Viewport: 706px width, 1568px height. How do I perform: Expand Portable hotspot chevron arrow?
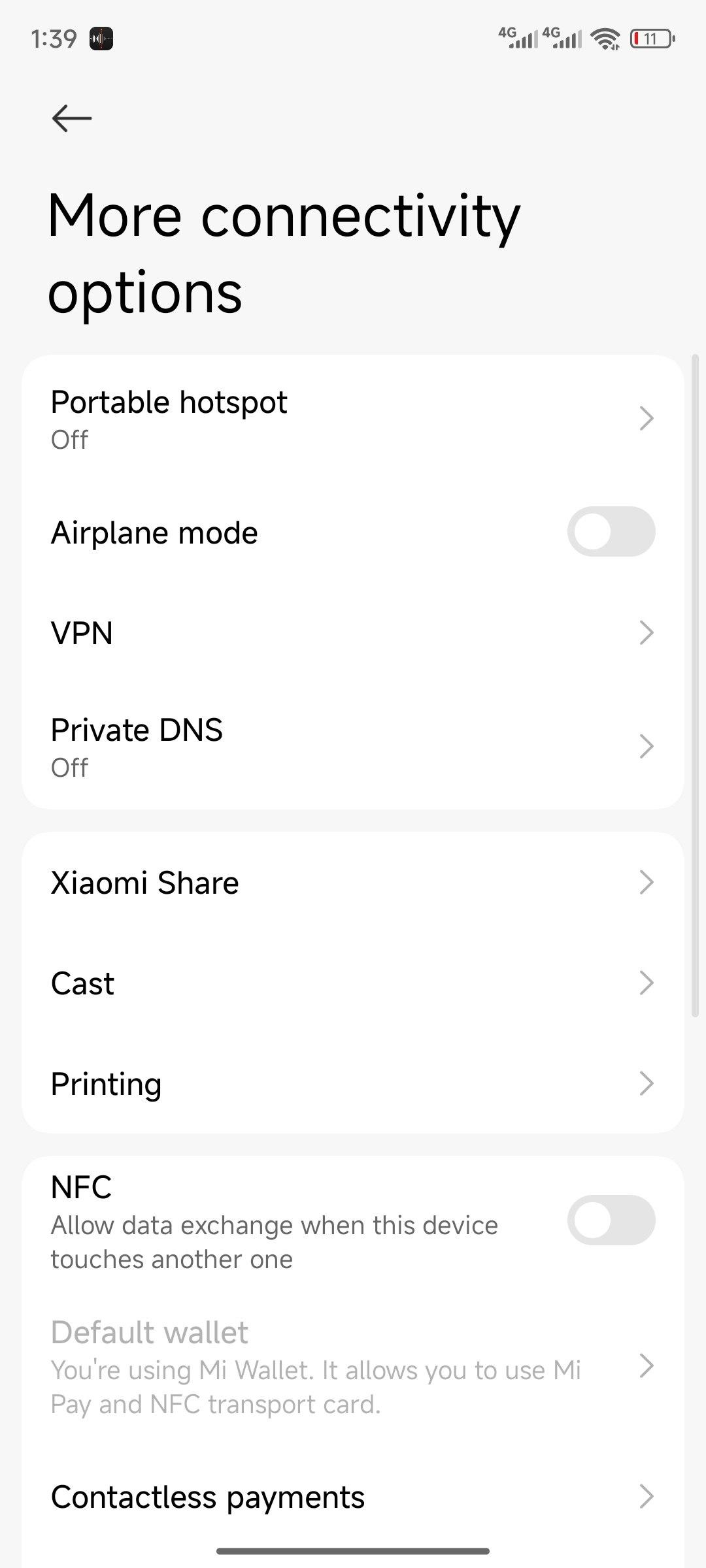pyautogui.click(x=646, y=419)
